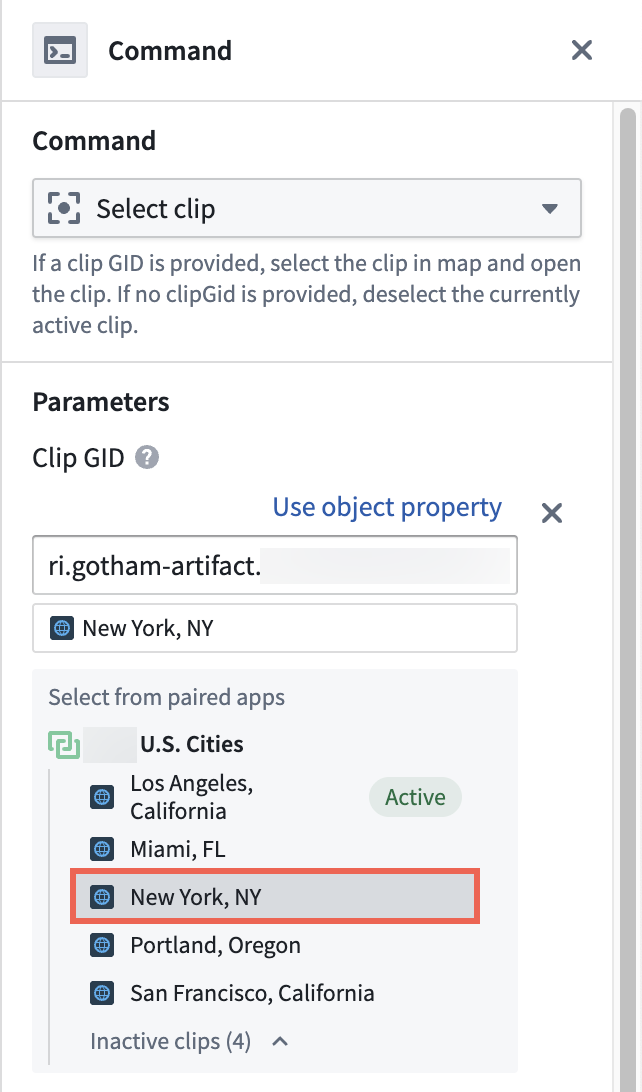Collapse the Inactive clips (4) section

pos(277,1041)
